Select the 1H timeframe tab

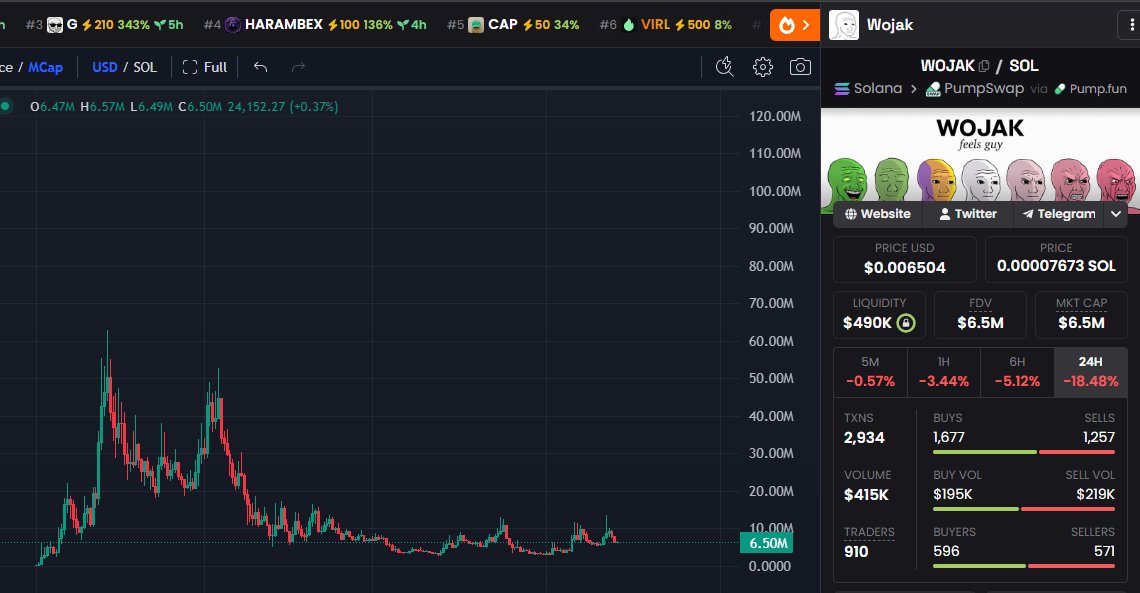click(x=944, y=372)
